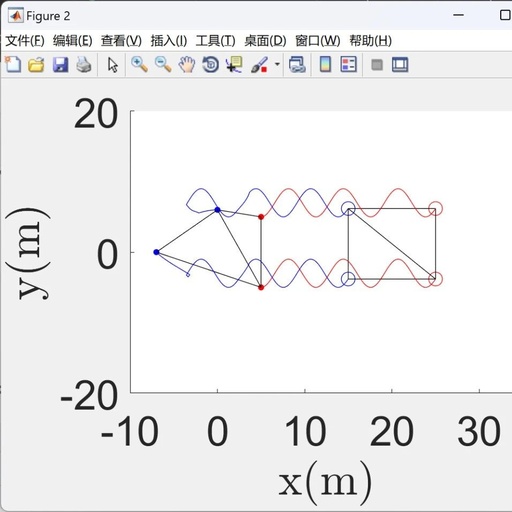Open the 查看(V) menu
The image size is (512, 512).
pos(121,41)
